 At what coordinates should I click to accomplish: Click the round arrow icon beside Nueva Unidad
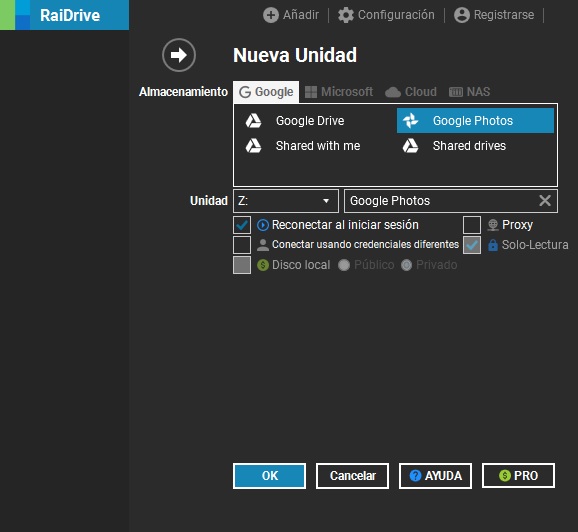pyautogui.click(x=179, y=55)
